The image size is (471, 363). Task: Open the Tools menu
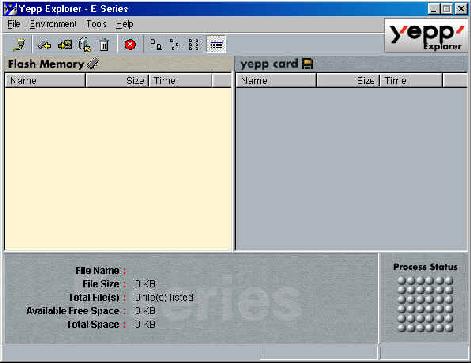click(96, 24)
